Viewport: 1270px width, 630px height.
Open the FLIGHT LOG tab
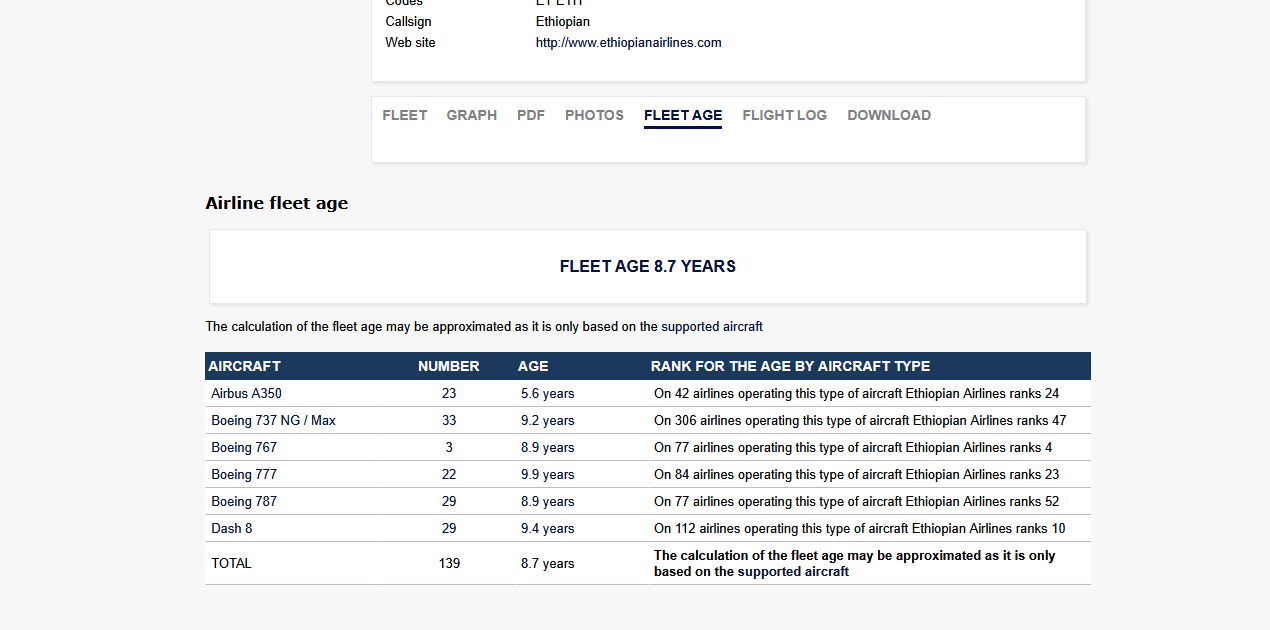tap(784, 115)
